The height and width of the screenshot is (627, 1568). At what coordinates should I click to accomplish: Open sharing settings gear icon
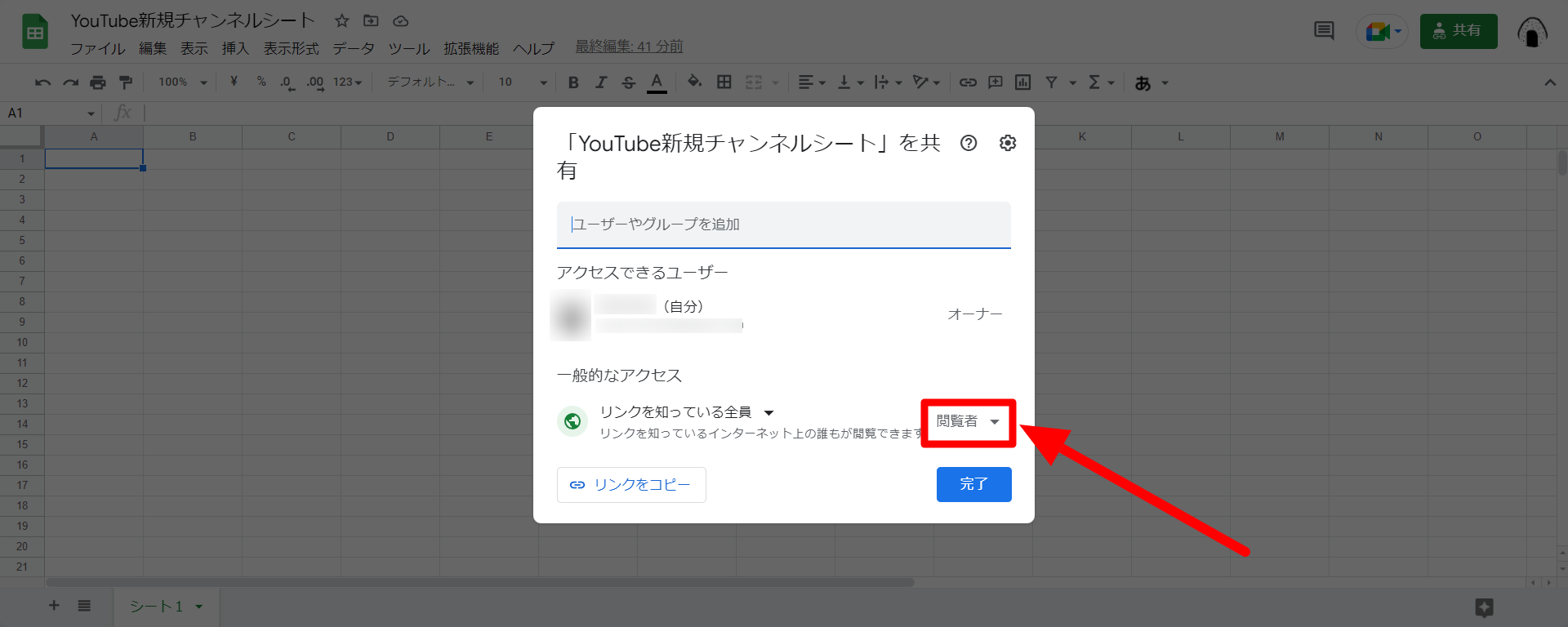(x=1008, y=143)
